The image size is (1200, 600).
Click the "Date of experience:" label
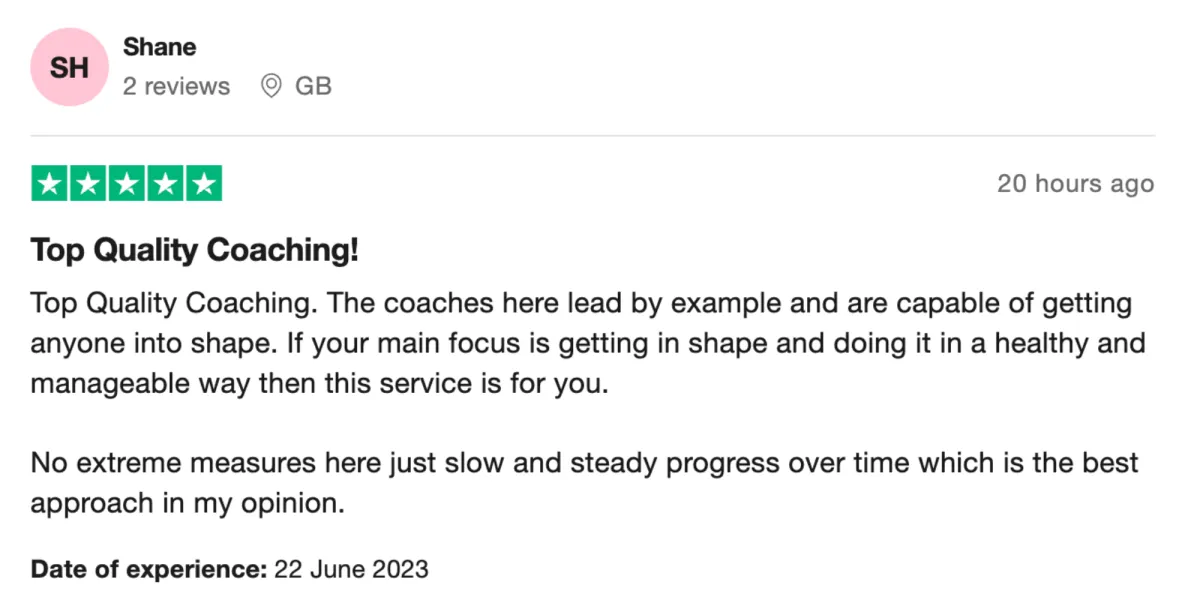coord(149,570)
